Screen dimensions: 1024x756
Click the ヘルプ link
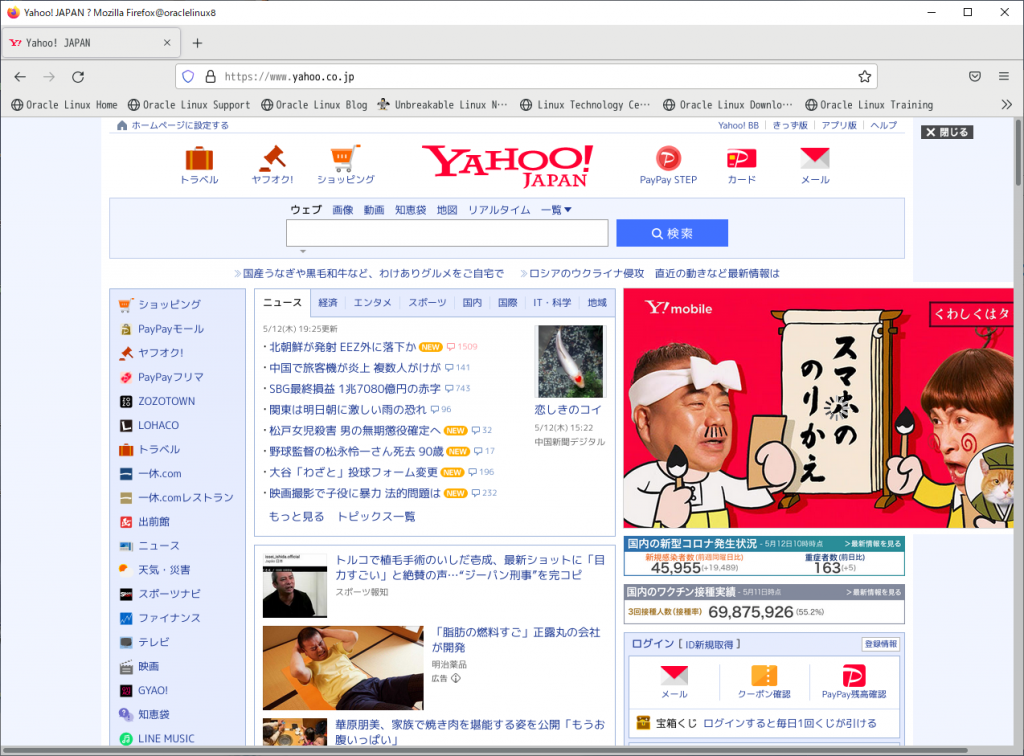point(884,125)
